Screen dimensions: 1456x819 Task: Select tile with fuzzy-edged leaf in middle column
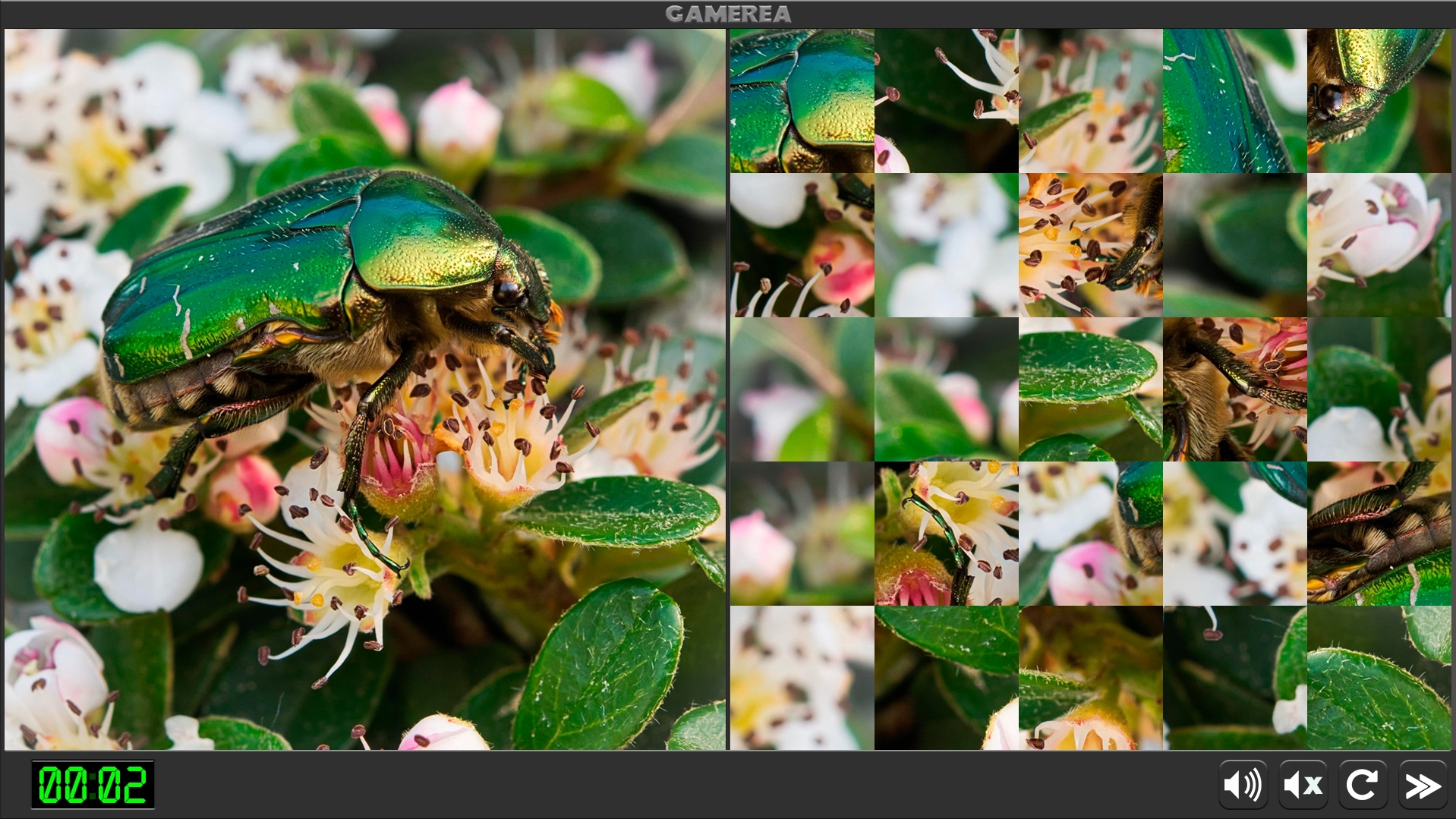coord(1091,389)
